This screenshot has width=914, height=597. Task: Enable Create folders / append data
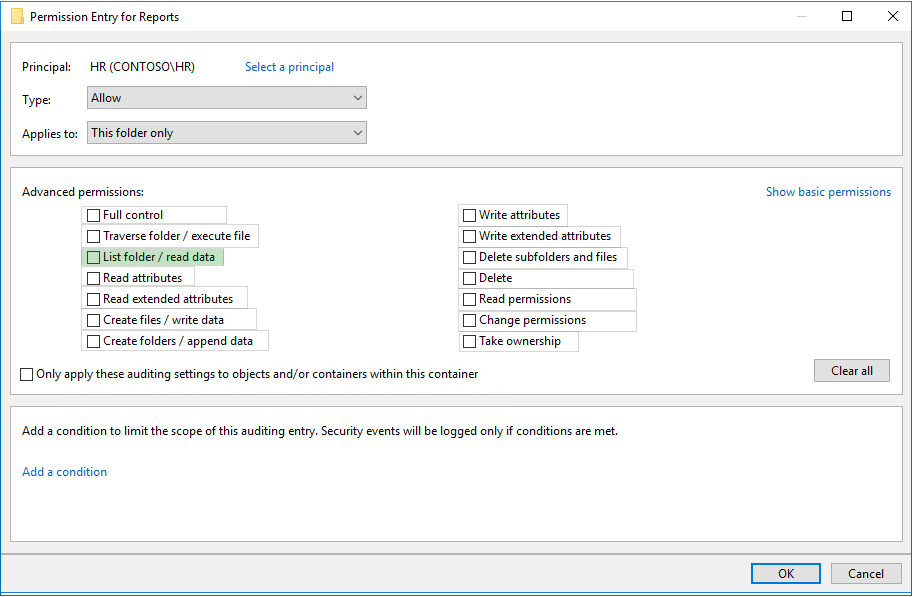[x=93, y=341]
